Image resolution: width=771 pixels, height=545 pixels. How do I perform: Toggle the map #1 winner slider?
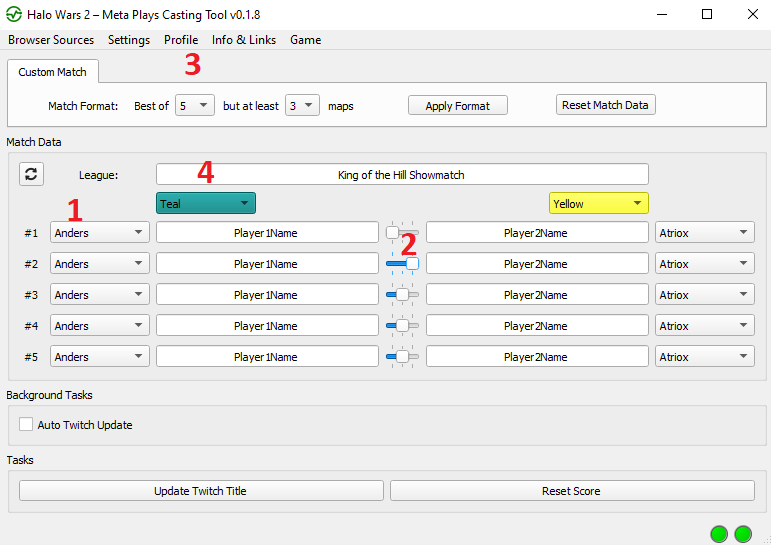pos(402,233)
